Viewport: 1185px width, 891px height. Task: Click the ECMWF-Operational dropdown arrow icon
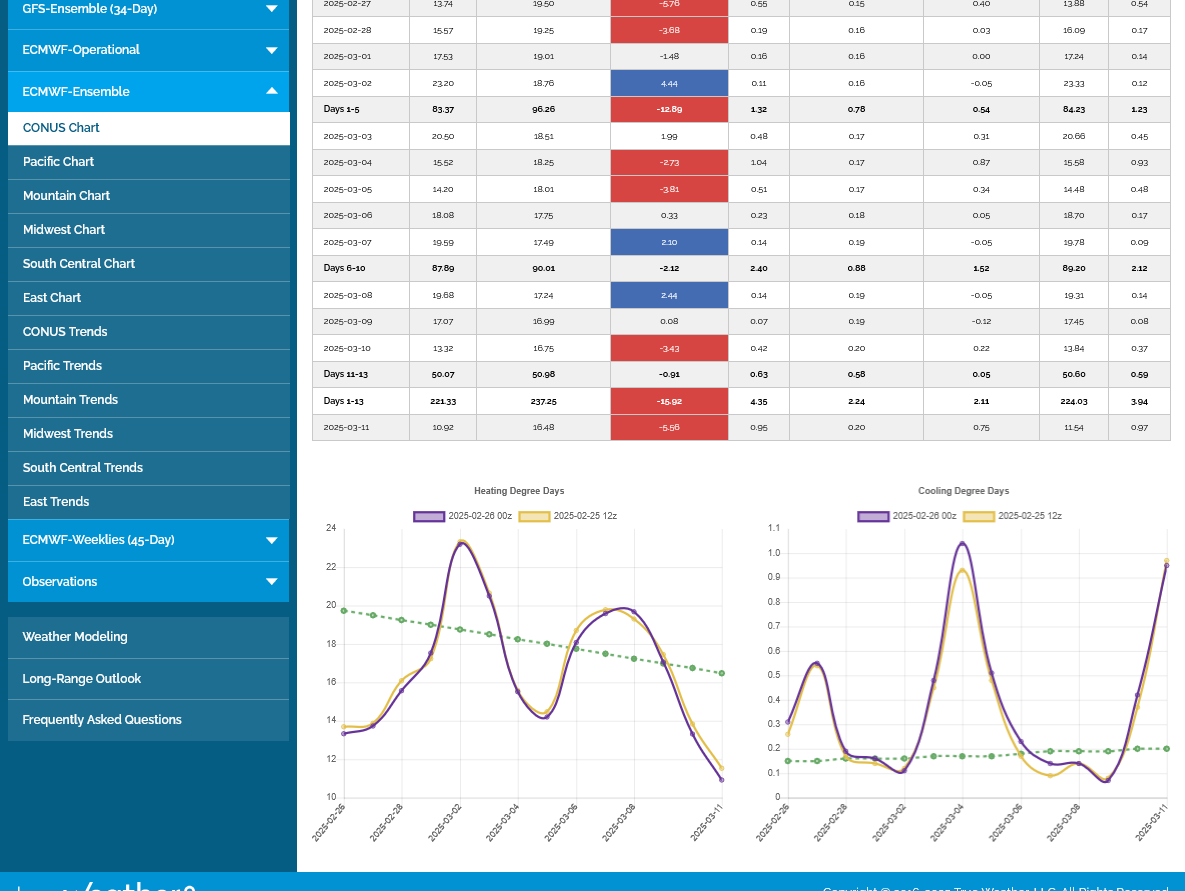tap(271, 51)
